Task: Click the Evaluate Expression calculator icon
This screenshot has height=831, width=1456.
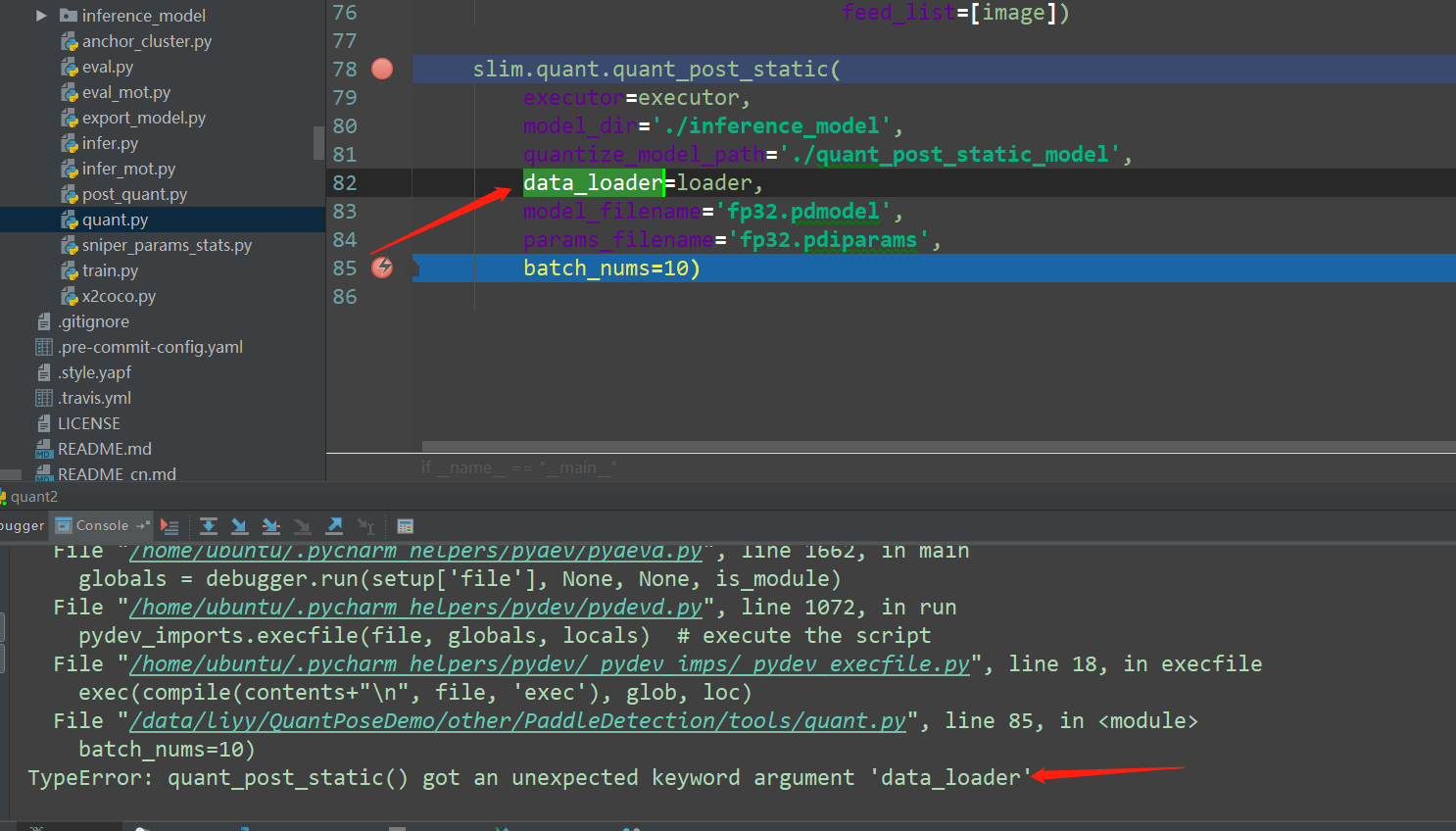Action: pyautogui.click(x=405, y=526)
